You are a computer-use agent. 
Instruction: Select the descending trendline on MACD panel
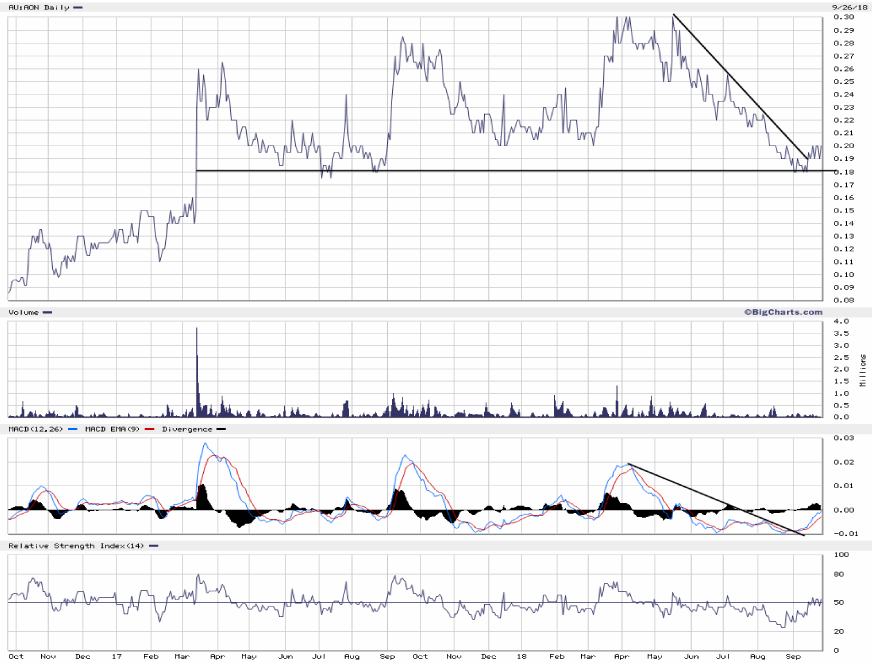coord(715,498)
